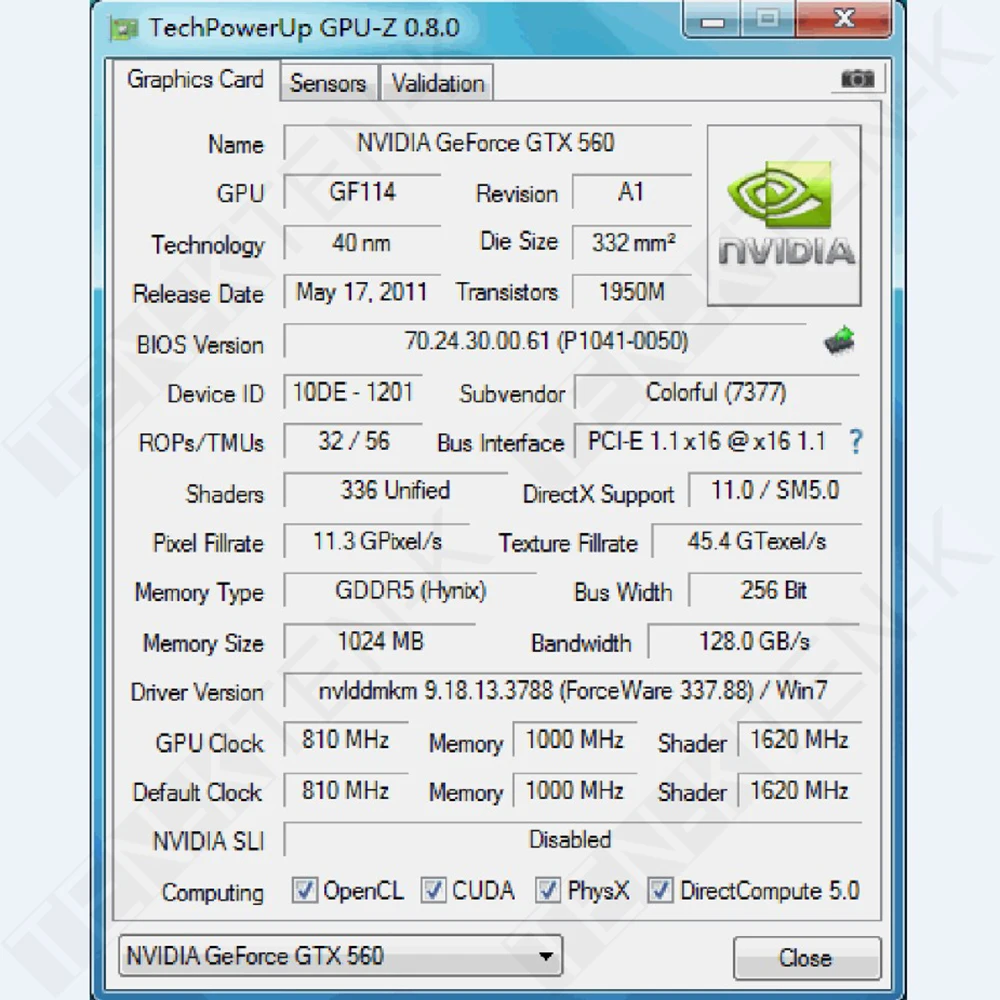
Task: Close window with the red X button
Action: [843, 19]
